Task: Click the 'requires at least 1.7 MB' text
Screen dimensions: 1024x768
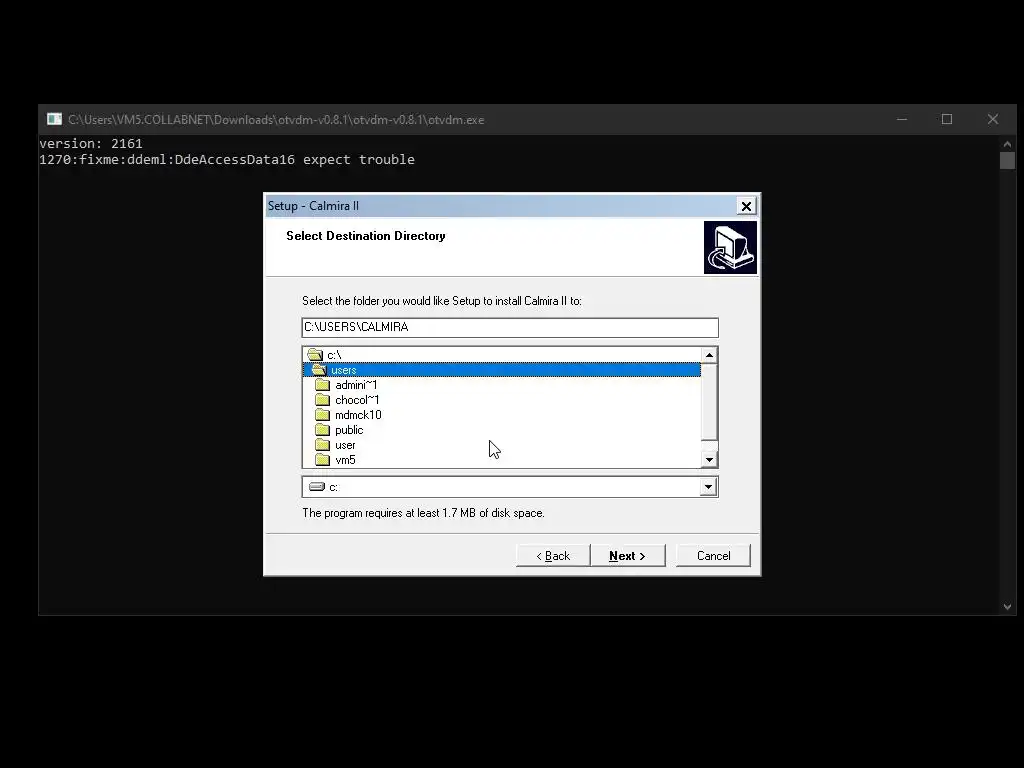Action: (423, 513)
